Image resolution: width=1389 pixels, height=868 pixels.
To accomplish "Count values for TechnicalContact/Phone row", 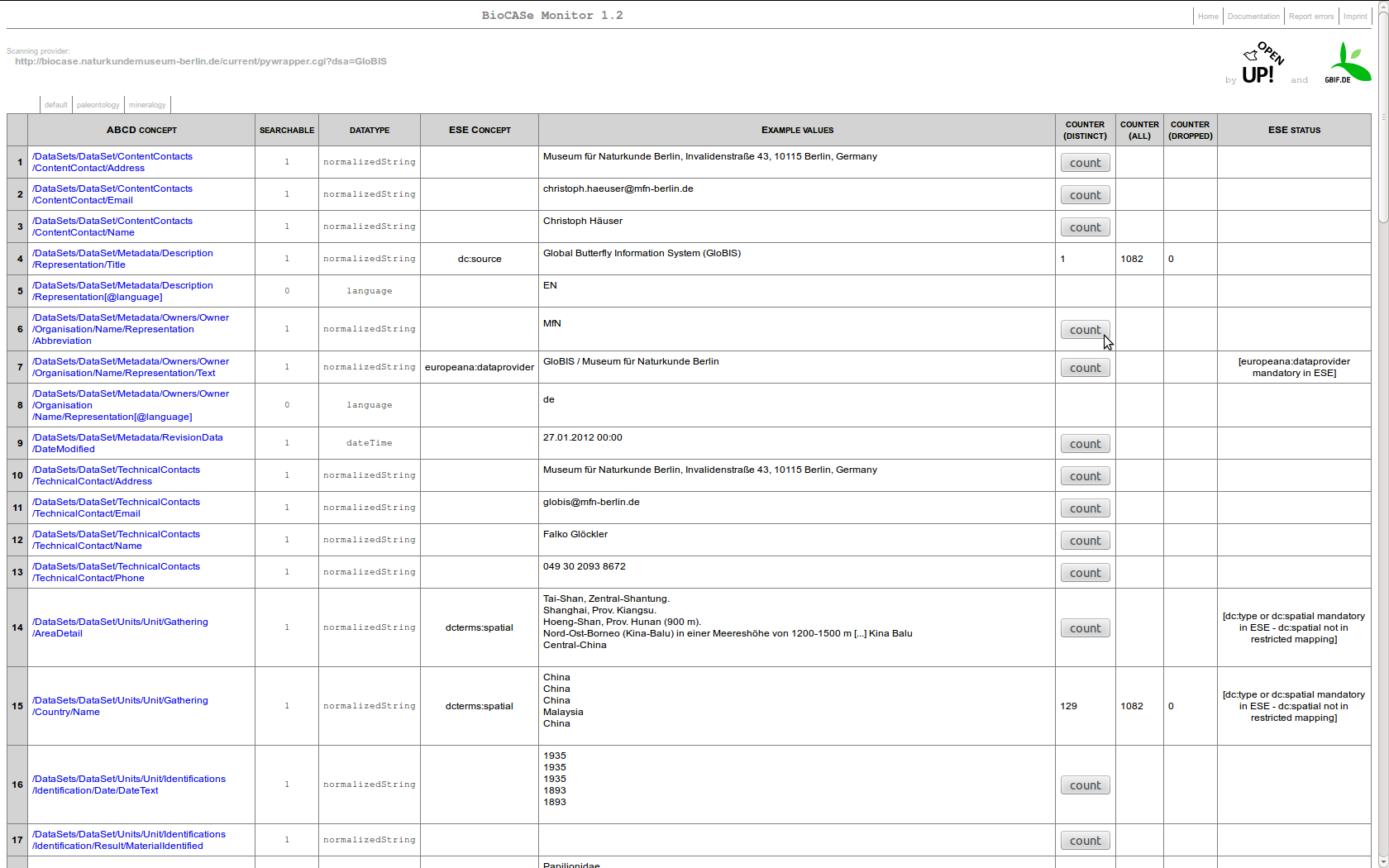I will (1086, 573).
